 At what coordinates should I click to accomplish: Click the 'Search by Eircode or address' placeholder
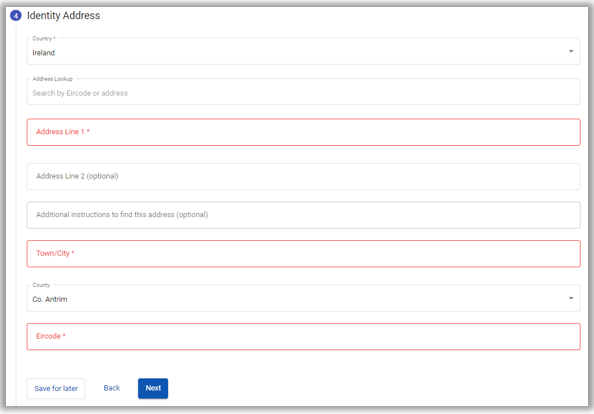[x=80, y=93]
